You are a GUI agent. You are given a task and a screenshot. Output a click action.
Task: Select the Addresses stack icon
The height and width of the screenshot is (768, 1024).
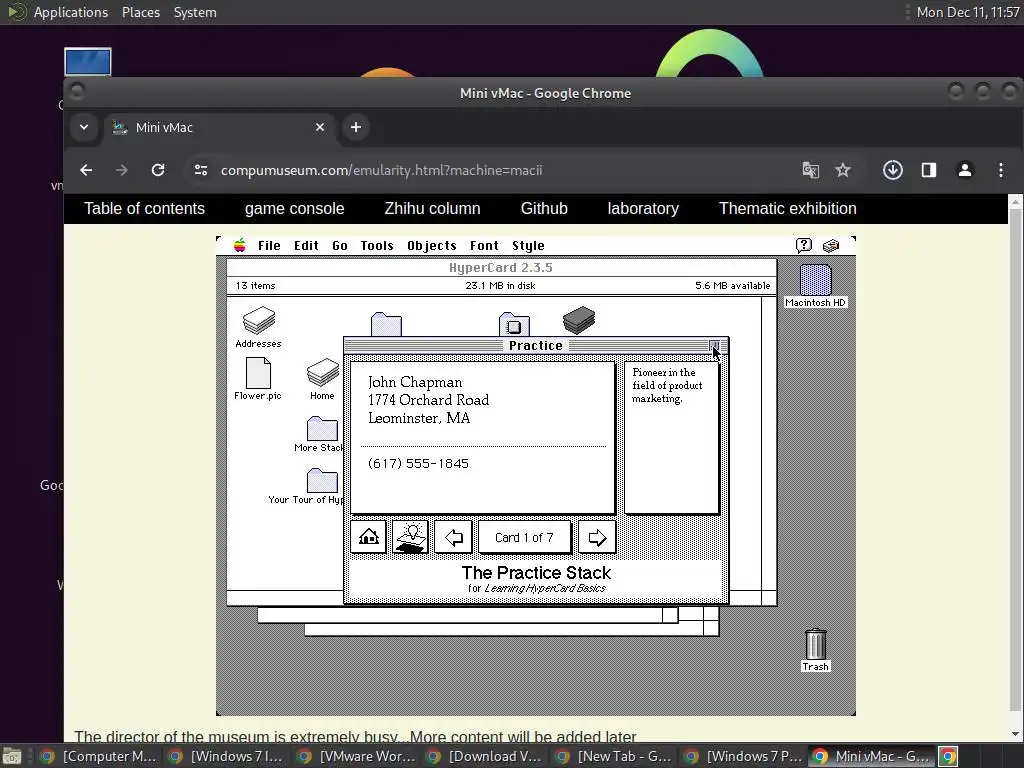[258, 327]
